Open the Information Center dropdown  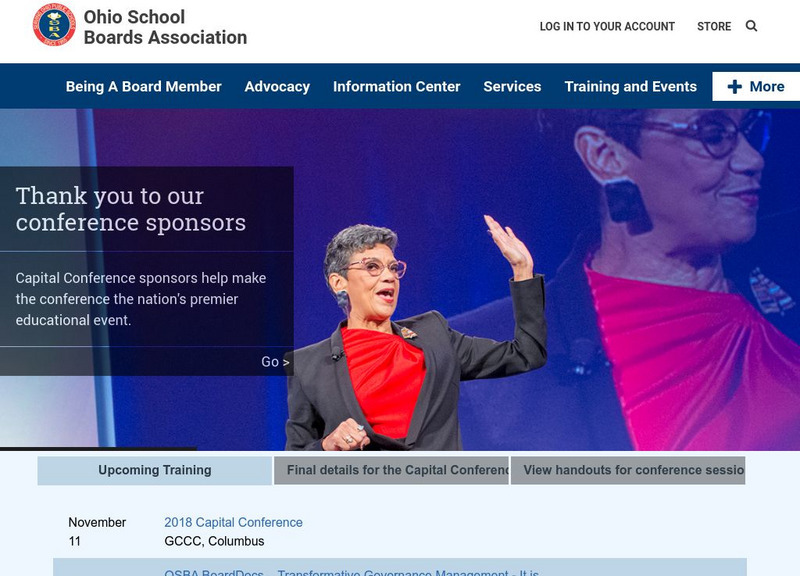397,86
